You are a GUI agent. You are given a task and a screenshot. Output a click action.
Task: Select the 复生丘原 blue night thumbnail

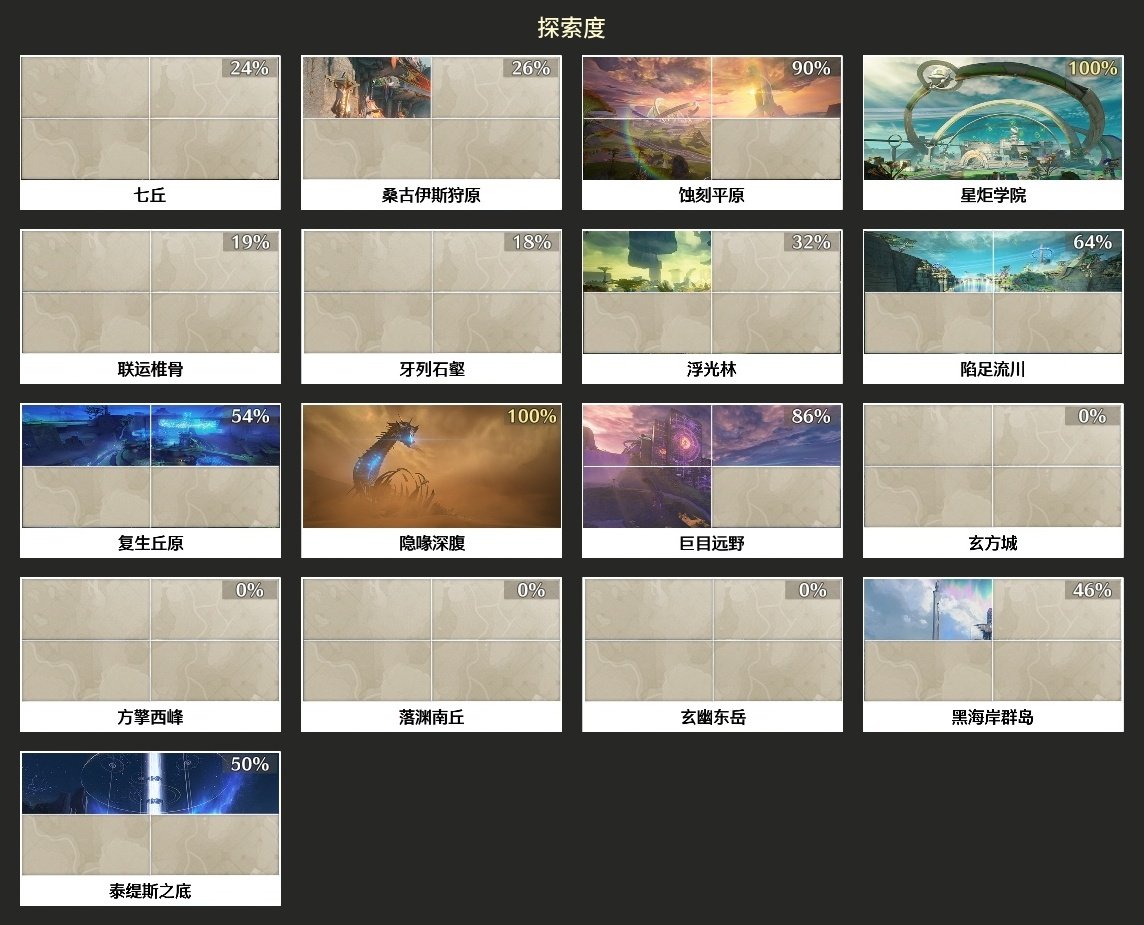150,466
